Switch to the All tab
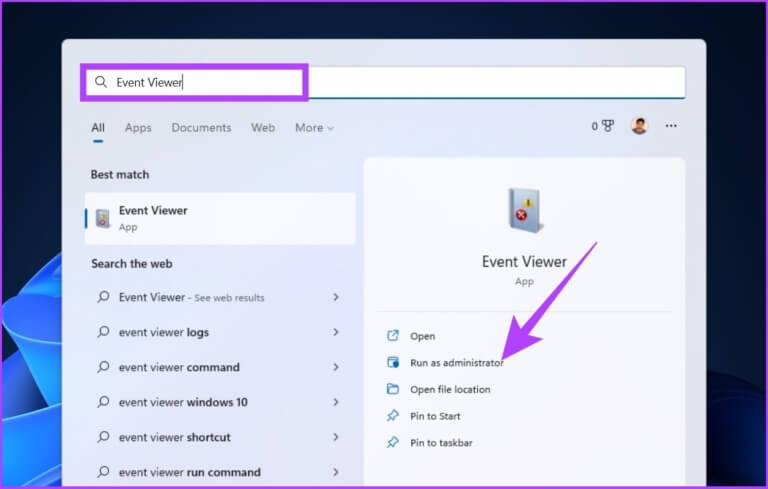768x489 pixels. (98, 128)
